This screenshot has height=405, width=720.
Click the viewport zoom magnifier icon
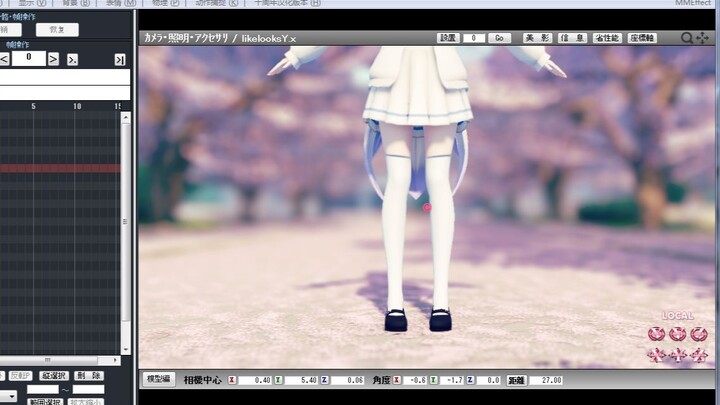pos(686,38)
